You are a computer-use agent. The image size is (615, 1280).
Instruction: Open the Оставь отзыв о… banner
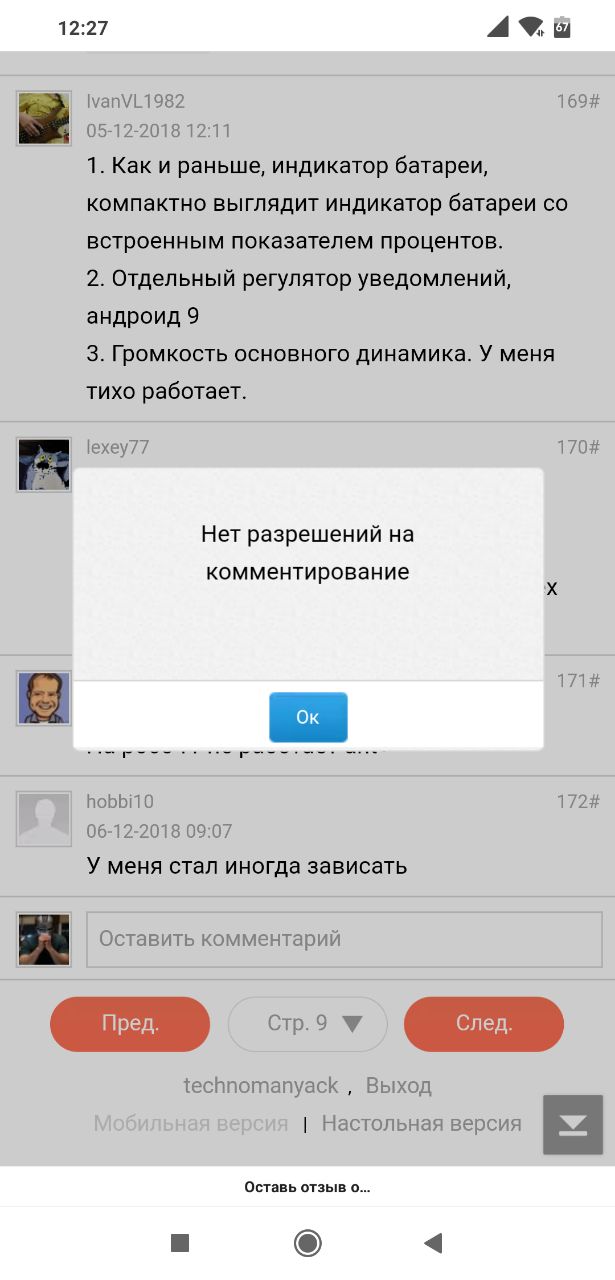point(307,1187)
